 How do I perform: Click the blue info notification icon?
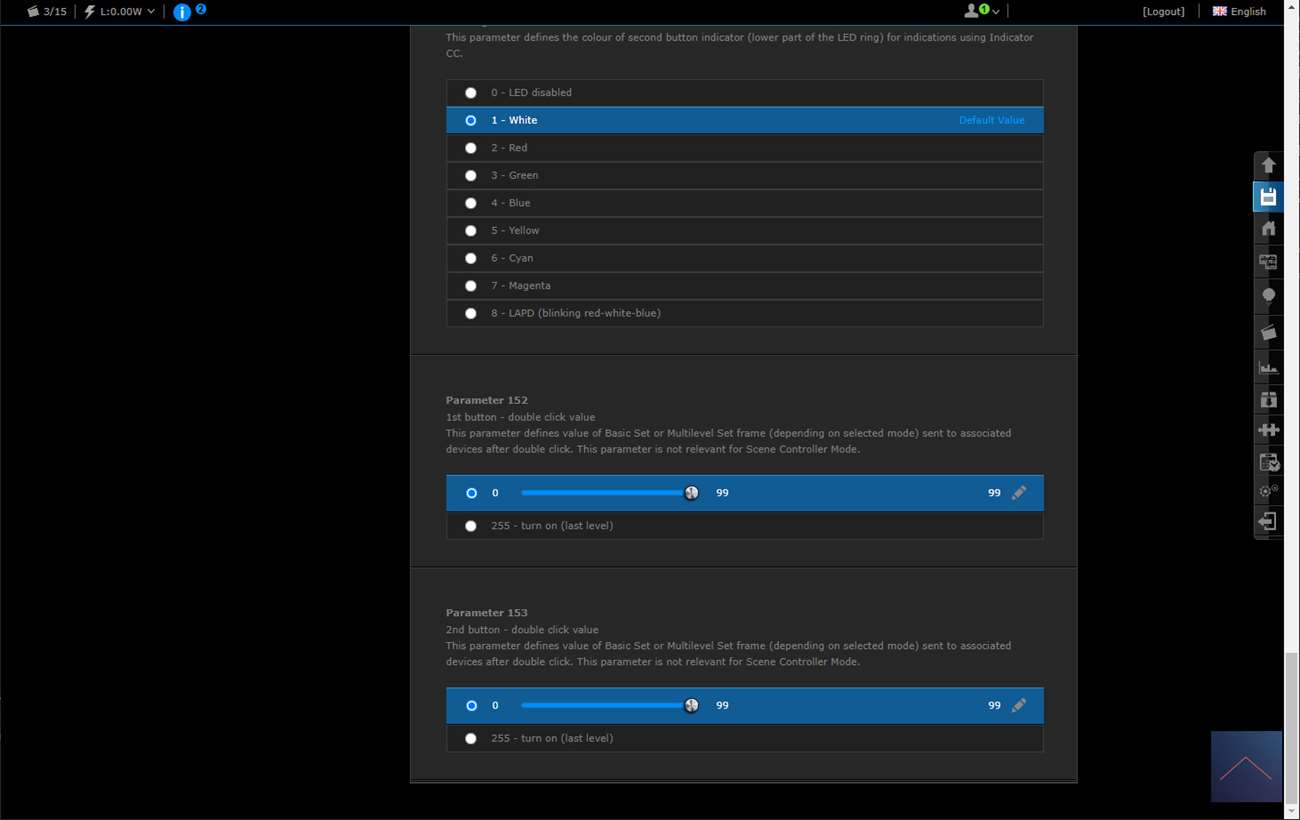pos(182,12)
